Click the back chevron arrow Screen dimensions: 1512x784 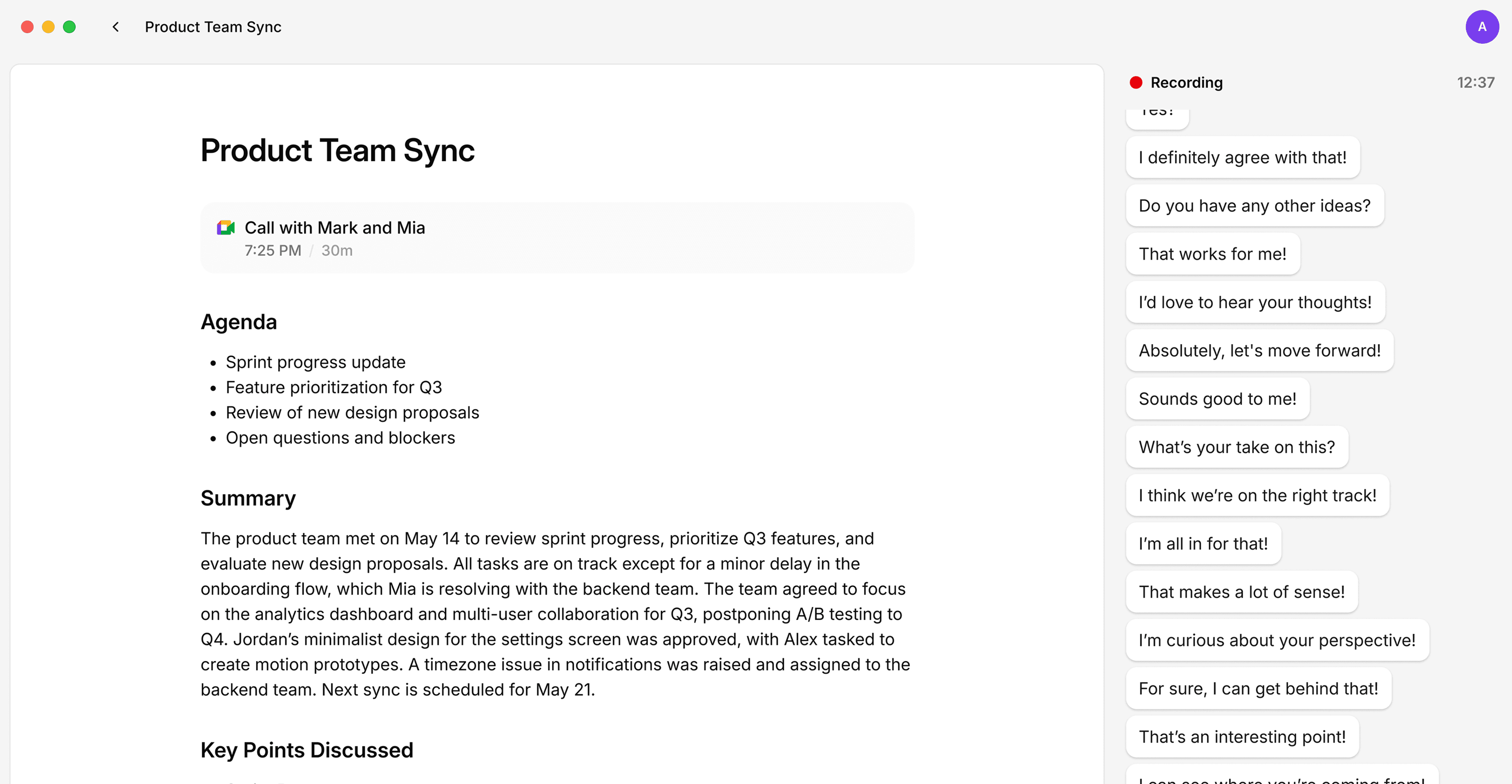tap(116, 27)
